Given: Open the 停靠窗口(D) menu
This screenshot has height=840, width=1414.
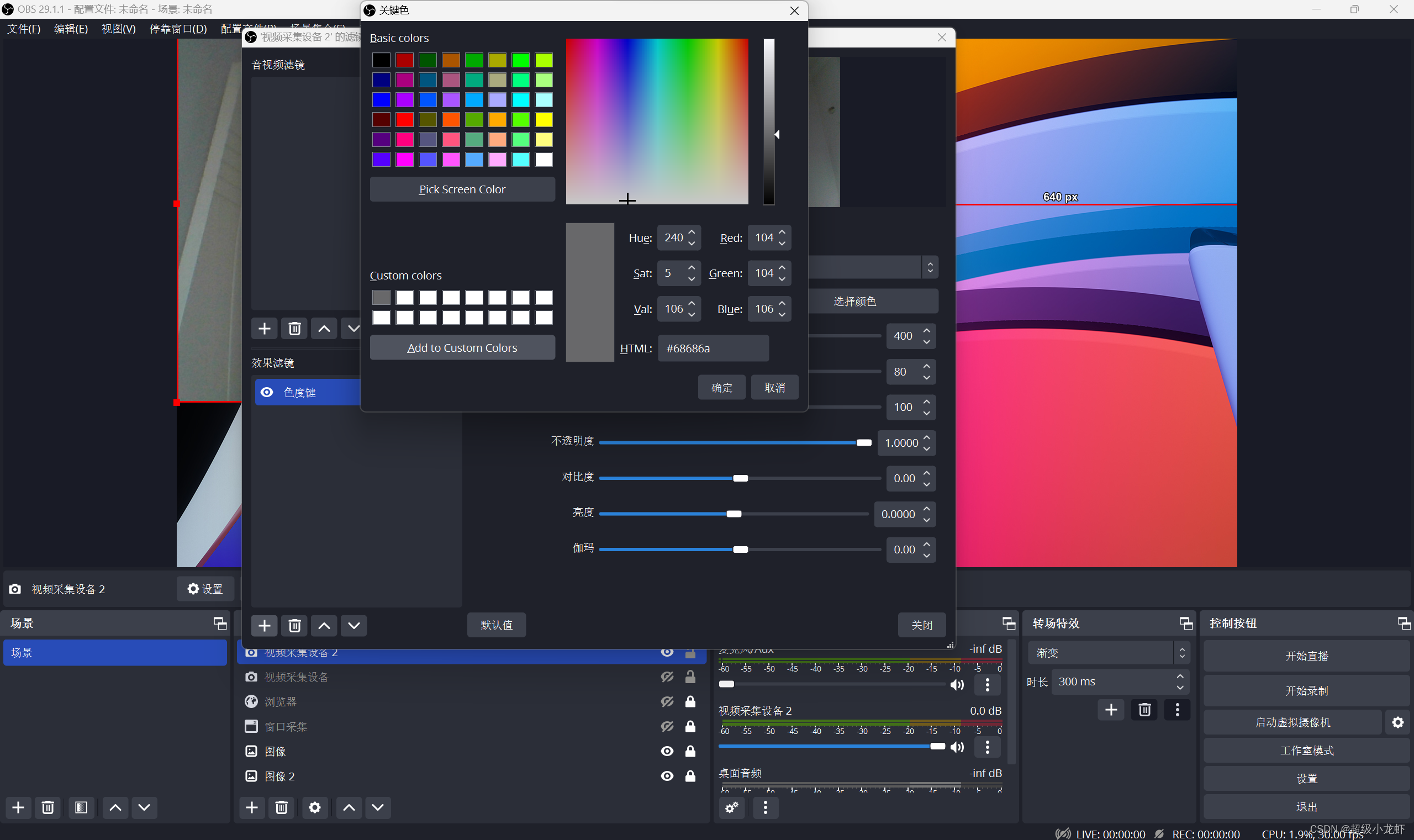Looking at the screenshot, I should point(178,29).
